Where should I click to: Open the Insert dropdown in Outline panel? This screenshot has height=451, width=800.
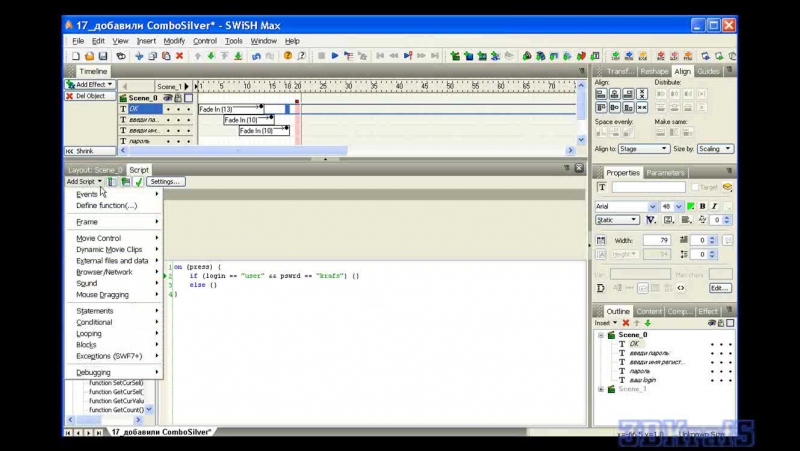pos(606,323)
